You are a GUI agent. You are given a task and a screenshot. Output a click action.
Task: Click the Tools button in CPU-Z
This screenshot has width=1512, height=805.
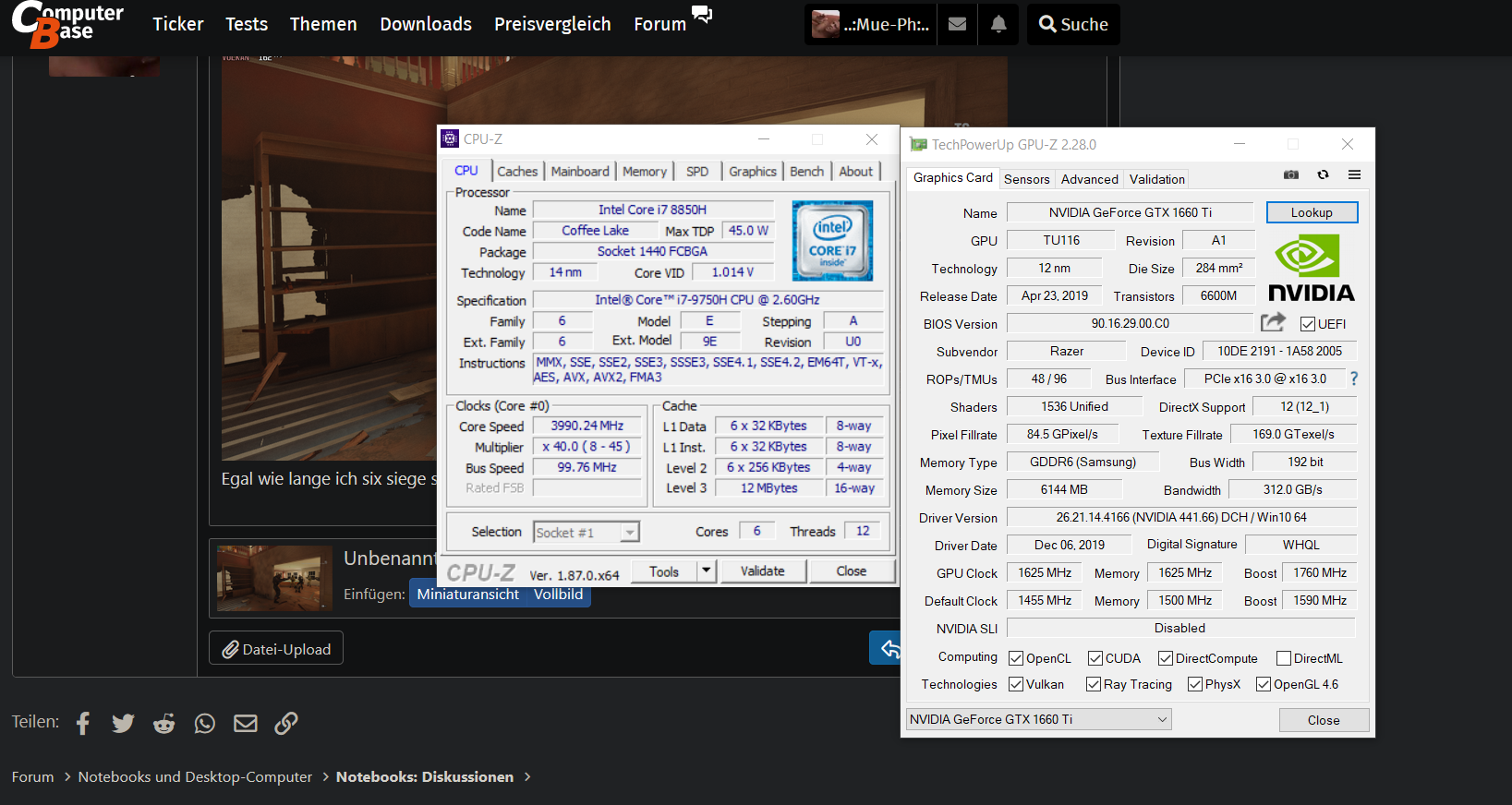pos(664,571)
